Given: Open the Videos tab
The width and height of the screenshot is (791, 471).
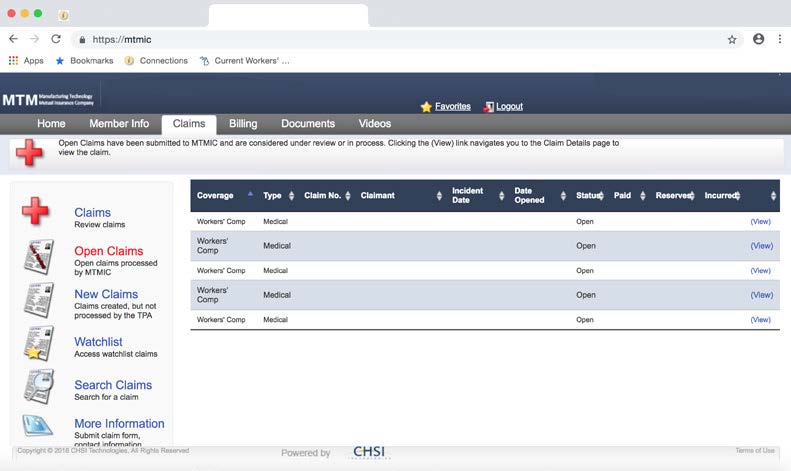Looking at the screenshot, I should (374, 124).
